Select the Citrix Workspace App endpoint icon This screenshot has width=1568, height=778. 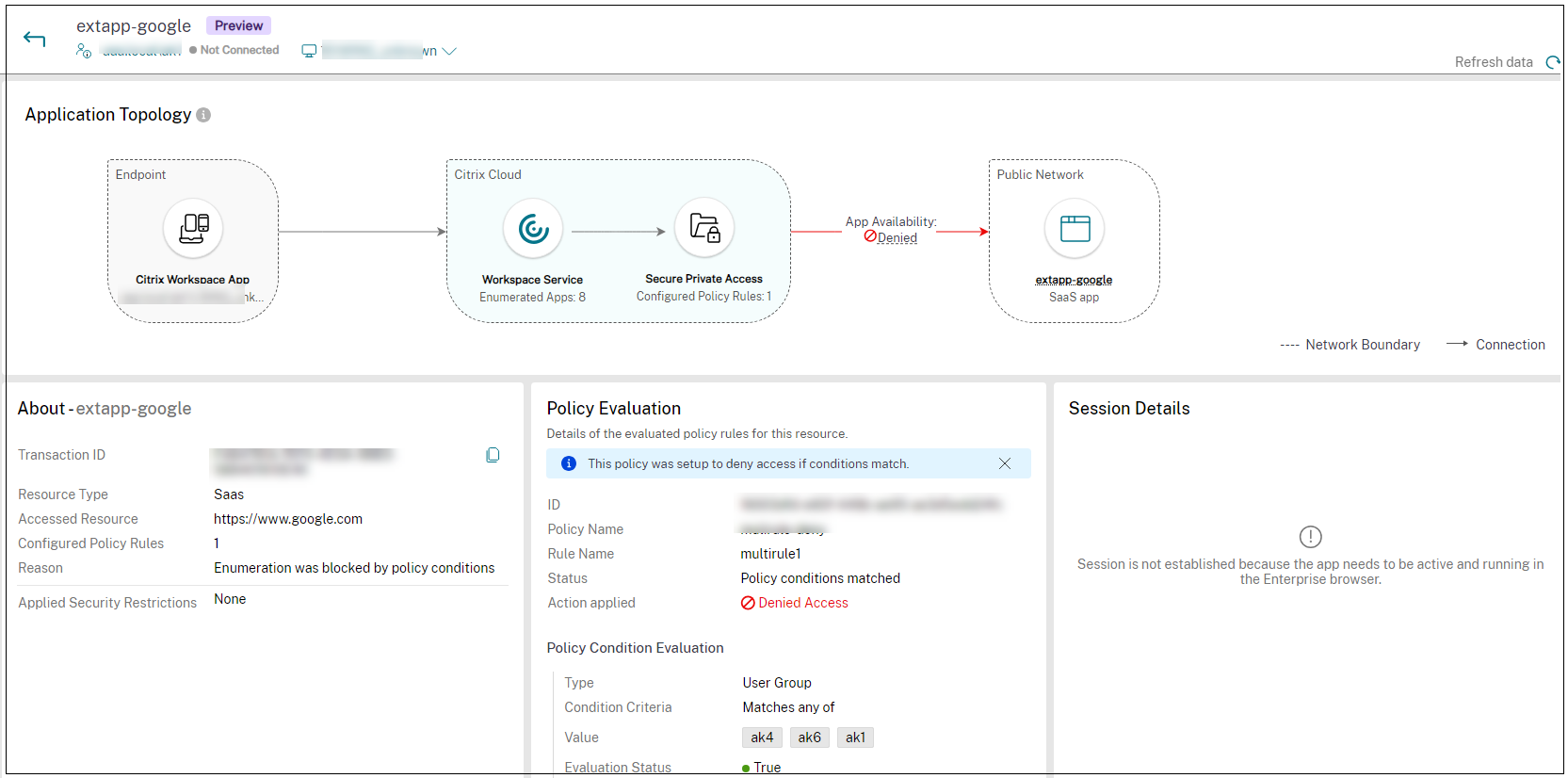[x=193, y=228]
